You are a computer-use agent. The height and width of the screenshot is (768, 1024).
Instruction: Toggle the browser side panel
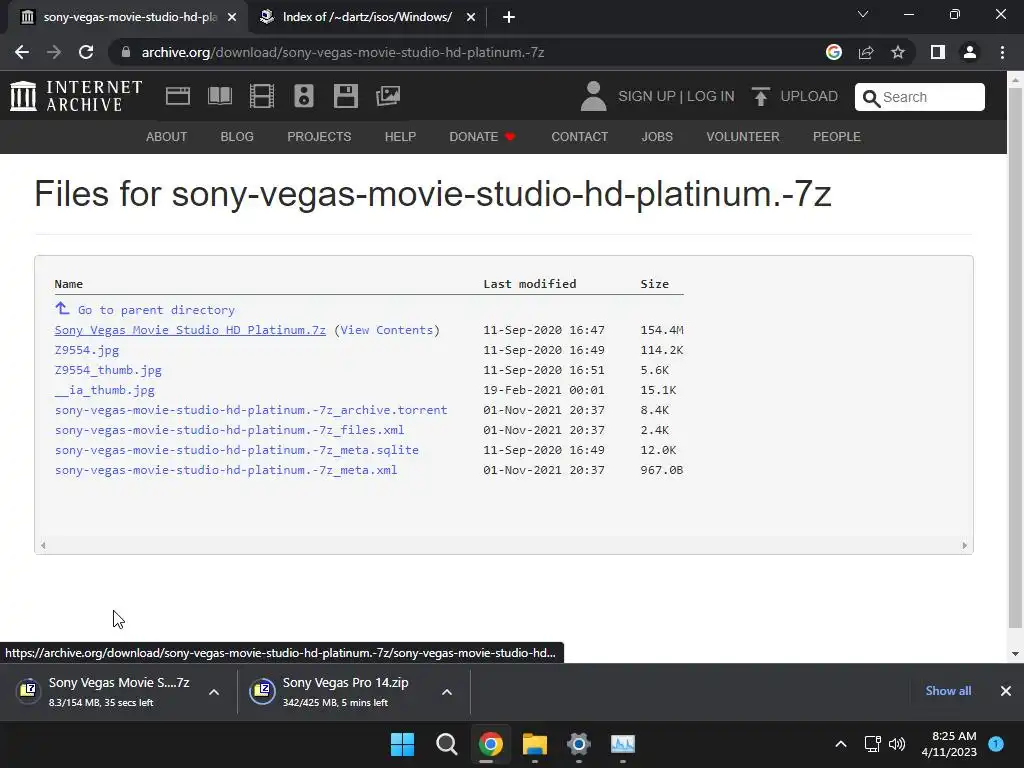point(938,52)
